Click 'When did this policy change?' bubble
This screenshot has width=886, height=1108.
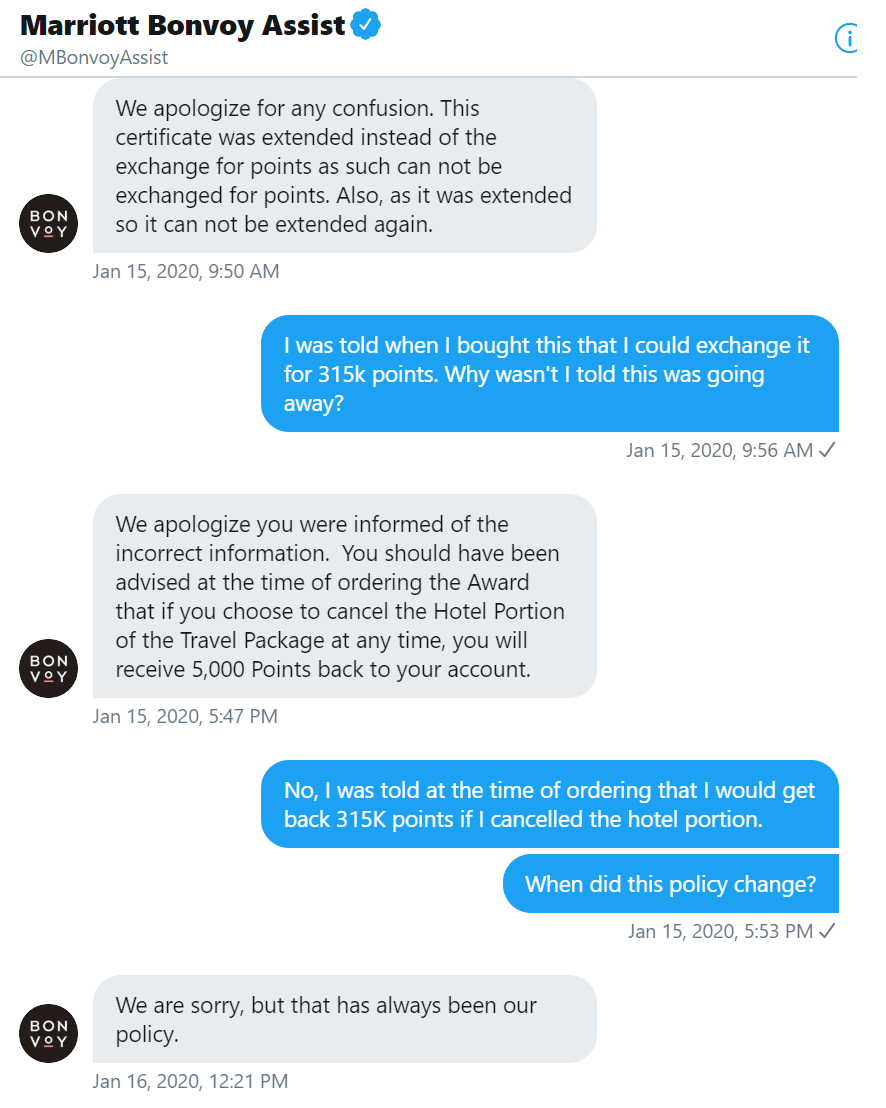tap(671, 884)
